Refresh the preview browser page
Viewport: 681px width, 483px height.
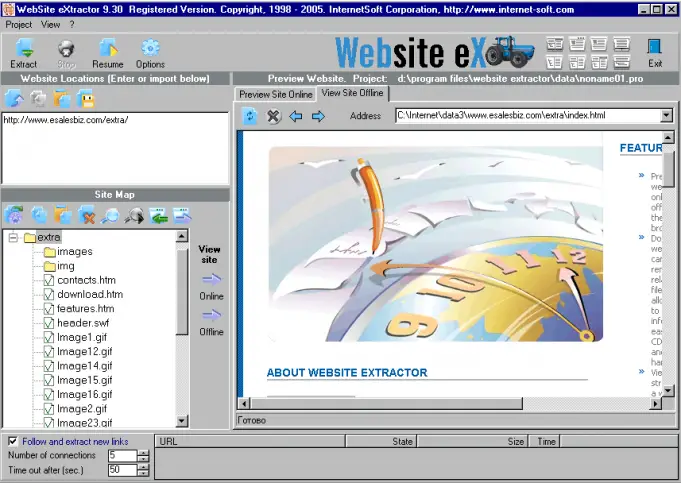(x=250, y=117)
